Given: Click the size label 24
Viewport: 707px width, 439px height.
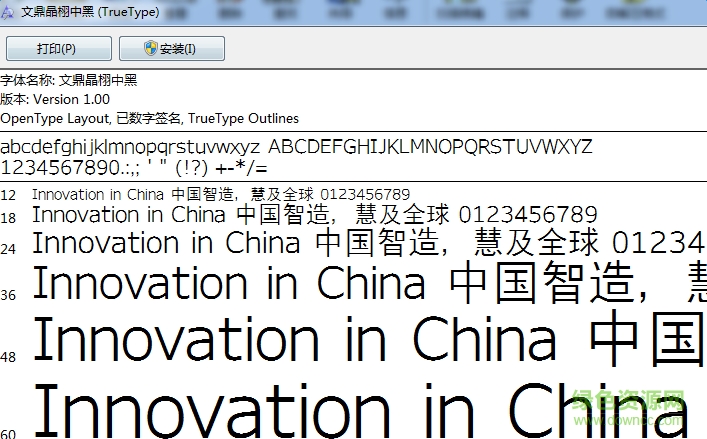Looking at the screenshot, I should pyautogui.click(x=8, y=249).
